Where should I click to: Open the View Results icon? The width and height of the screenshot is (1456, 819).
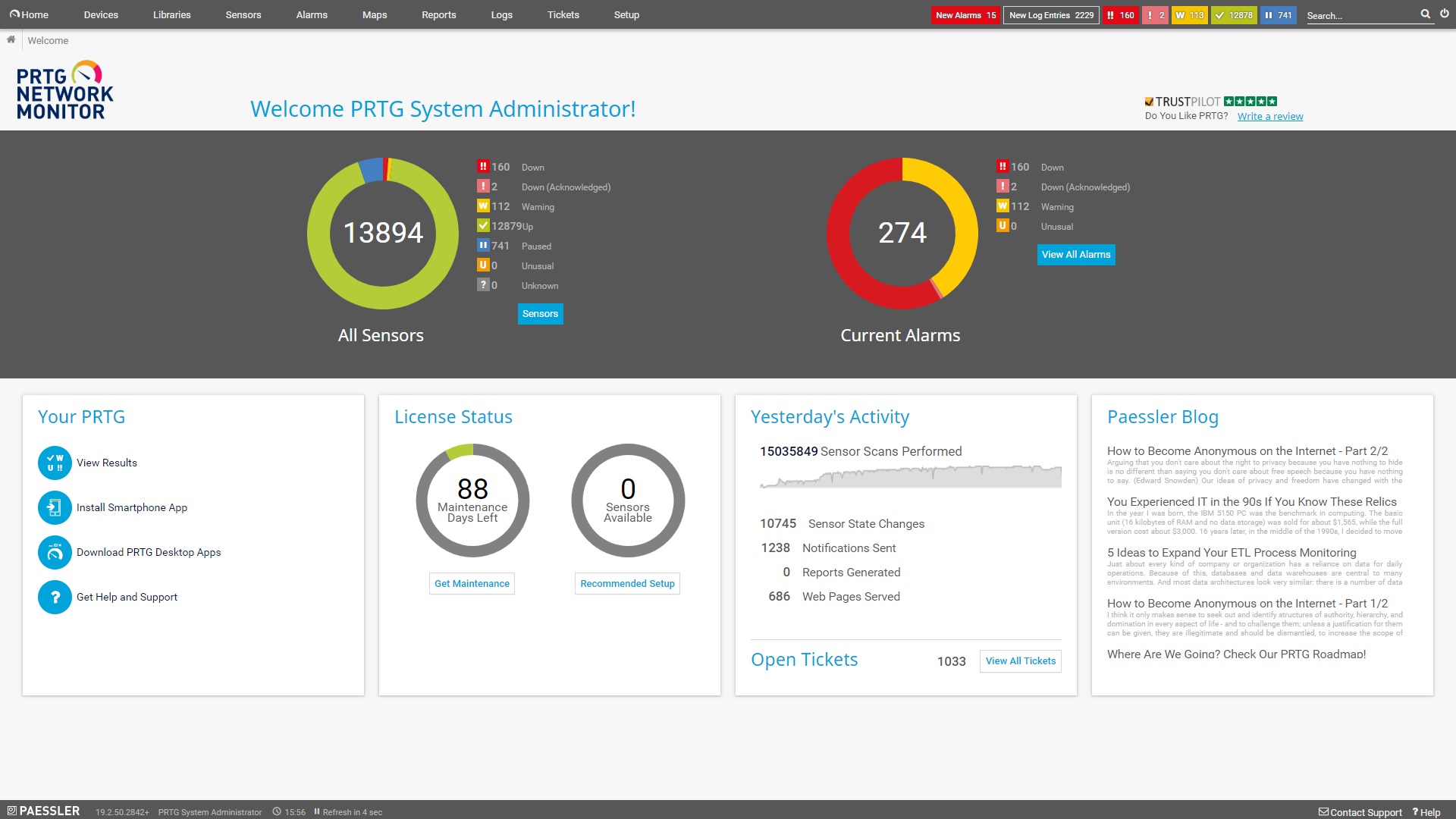coord(55,463)
